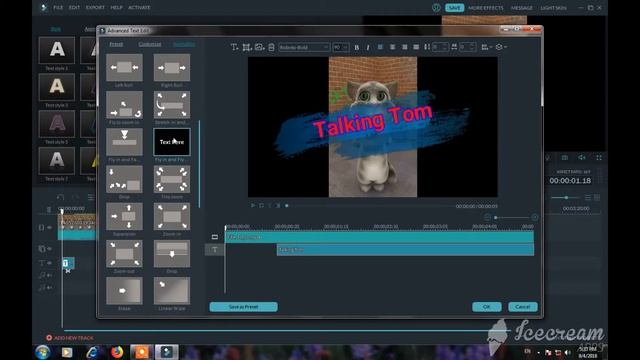Click the character spacing icon

tap(454, 47)
